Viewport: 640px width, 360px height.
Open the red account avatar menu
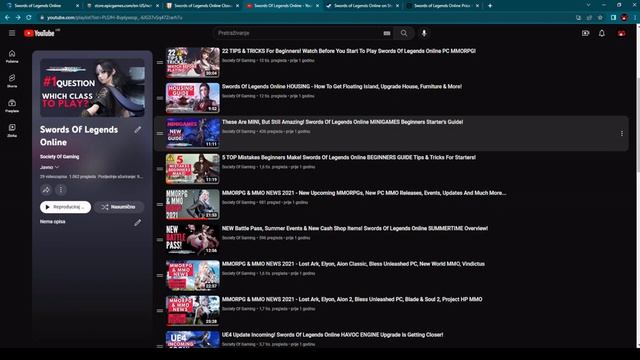621,33
